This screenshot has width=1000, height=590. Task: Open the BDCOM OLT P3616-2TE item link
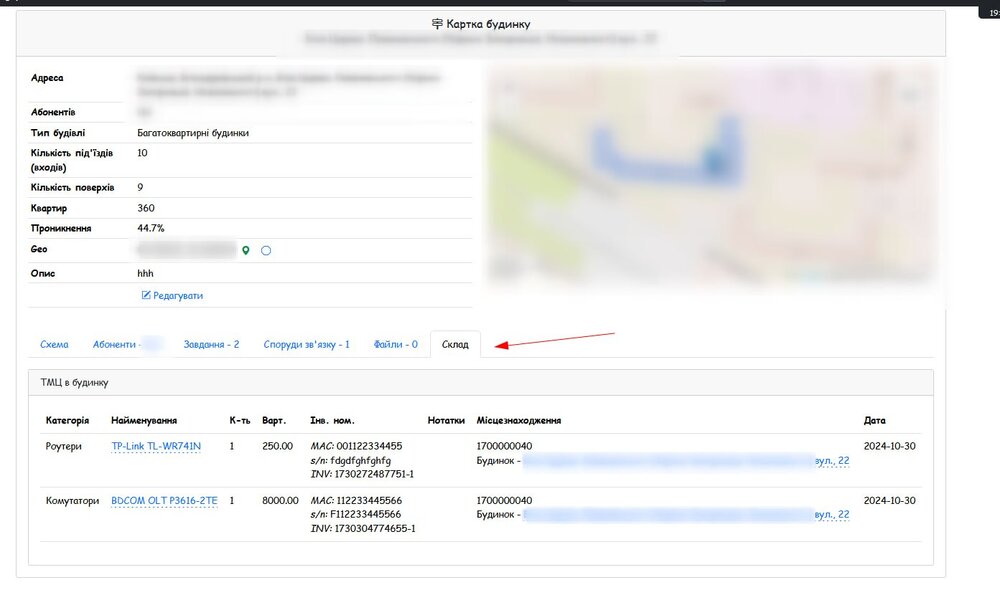(x=164, y=500)
